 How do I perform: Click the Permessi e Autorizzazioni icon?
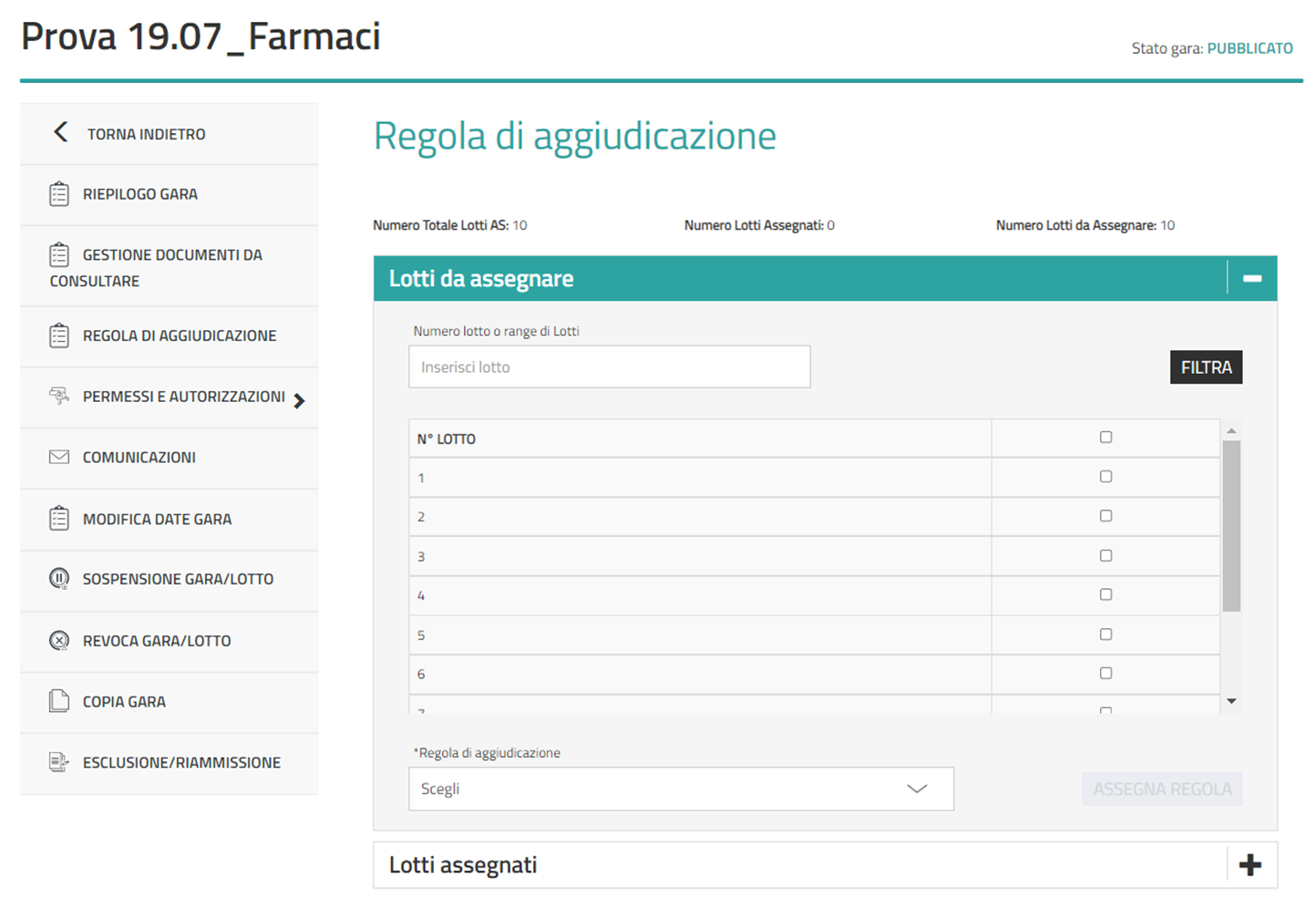[59, 396]
